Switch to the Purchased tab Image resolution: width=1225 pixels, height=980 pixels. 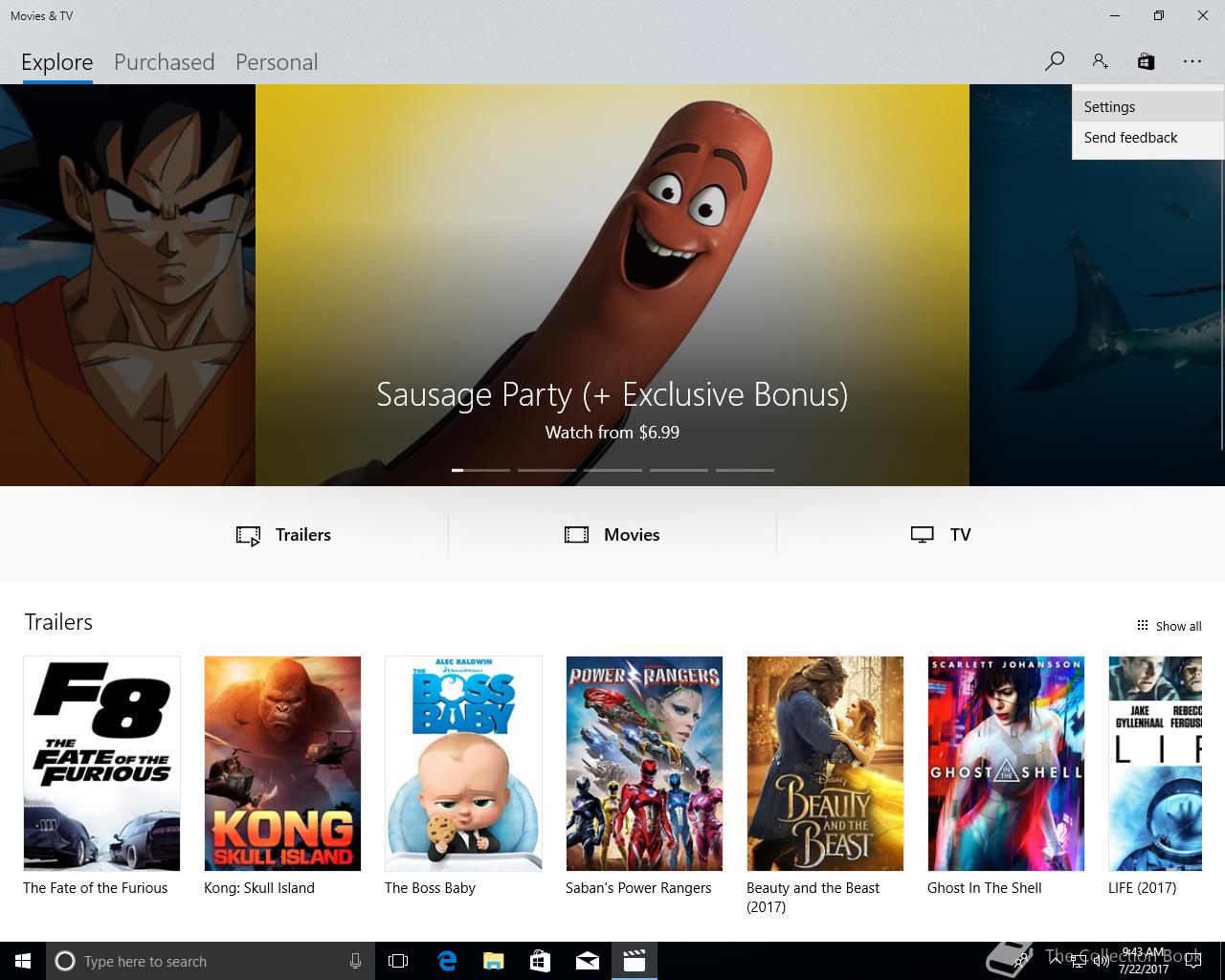point(164,62)
